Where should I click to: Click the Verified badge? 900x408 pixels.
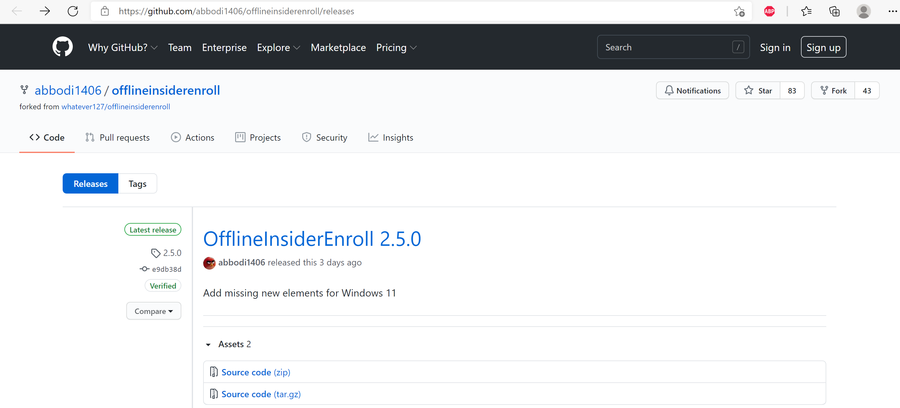click(x=163, y=286)
